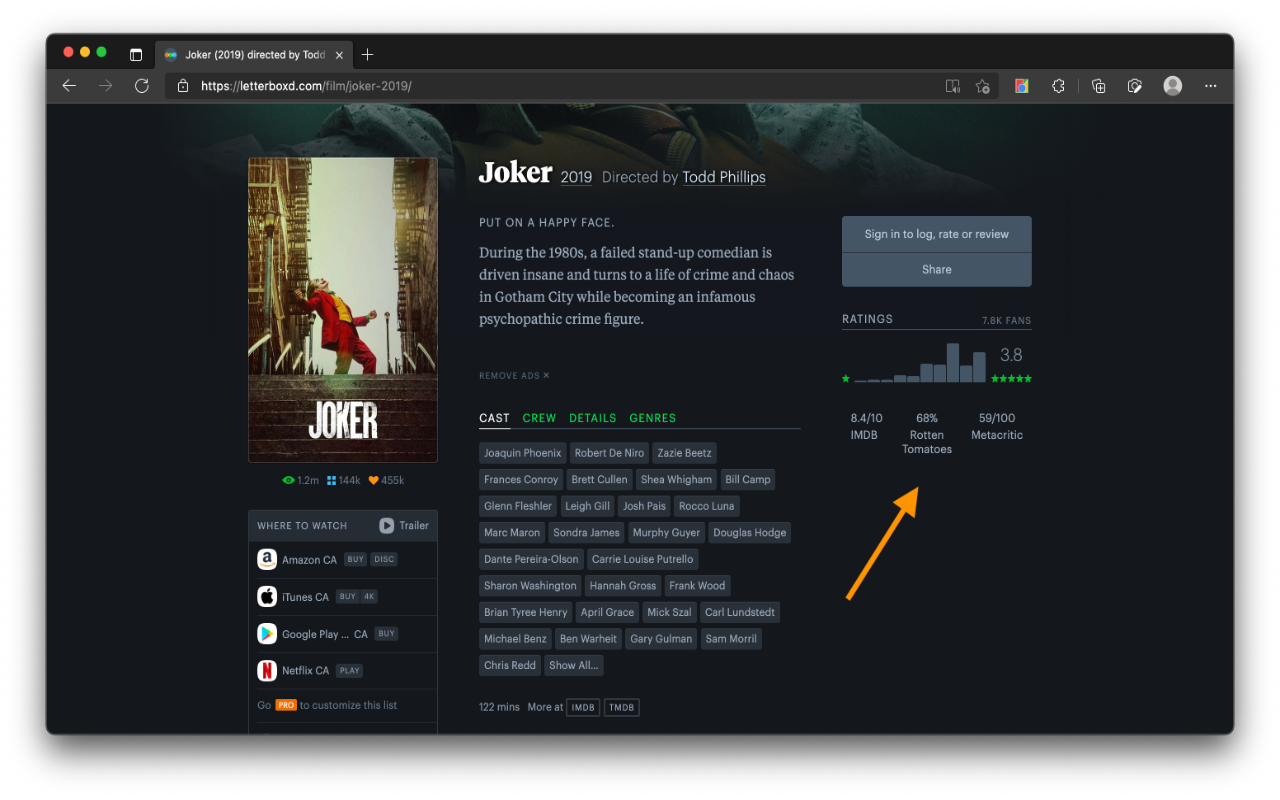Open Zazie Beetz cast page
Image resolution: width=1280 pixels, height=800 pixels.
(685, 453)
